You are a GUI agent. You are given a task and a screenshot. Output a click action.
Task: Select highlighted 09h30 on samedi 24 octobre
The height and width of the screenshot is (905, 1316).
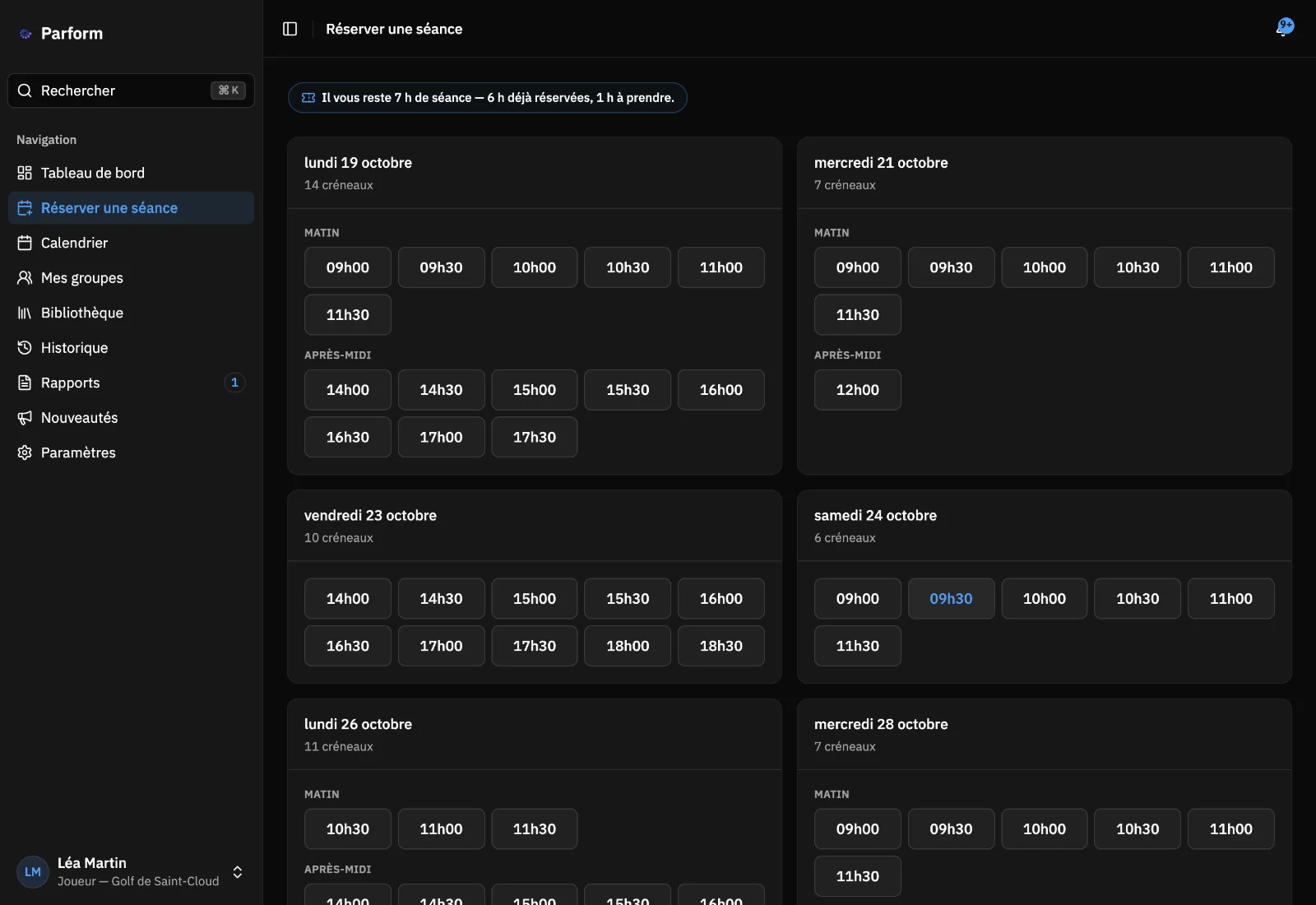(x=951, y=599)
